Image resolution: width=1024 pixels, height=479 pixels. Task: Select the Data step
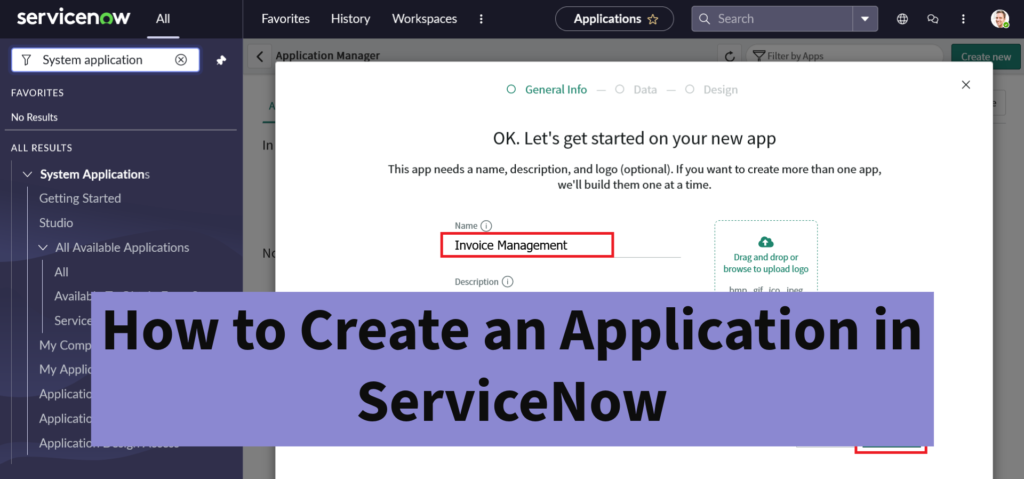(636, 90)
